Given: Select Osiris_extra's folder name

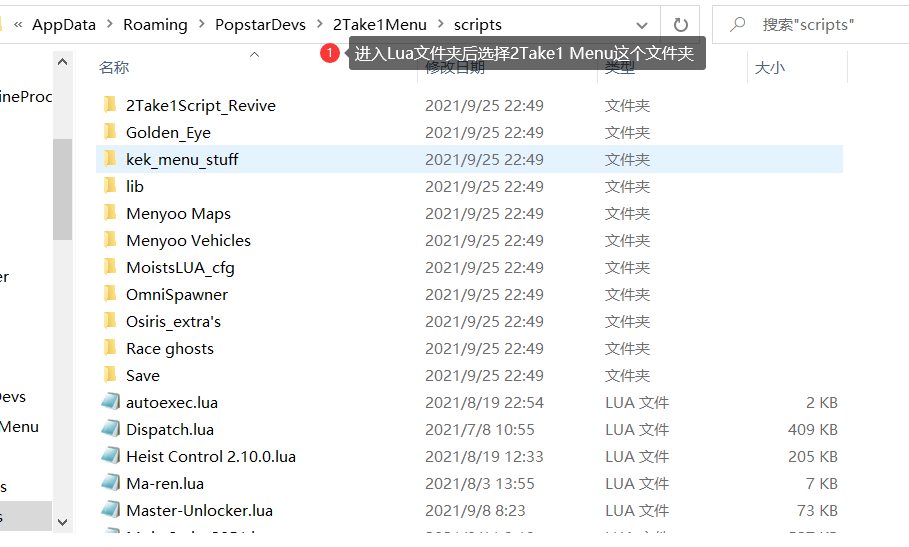Looking at the screenshot, I should [173, 322].
